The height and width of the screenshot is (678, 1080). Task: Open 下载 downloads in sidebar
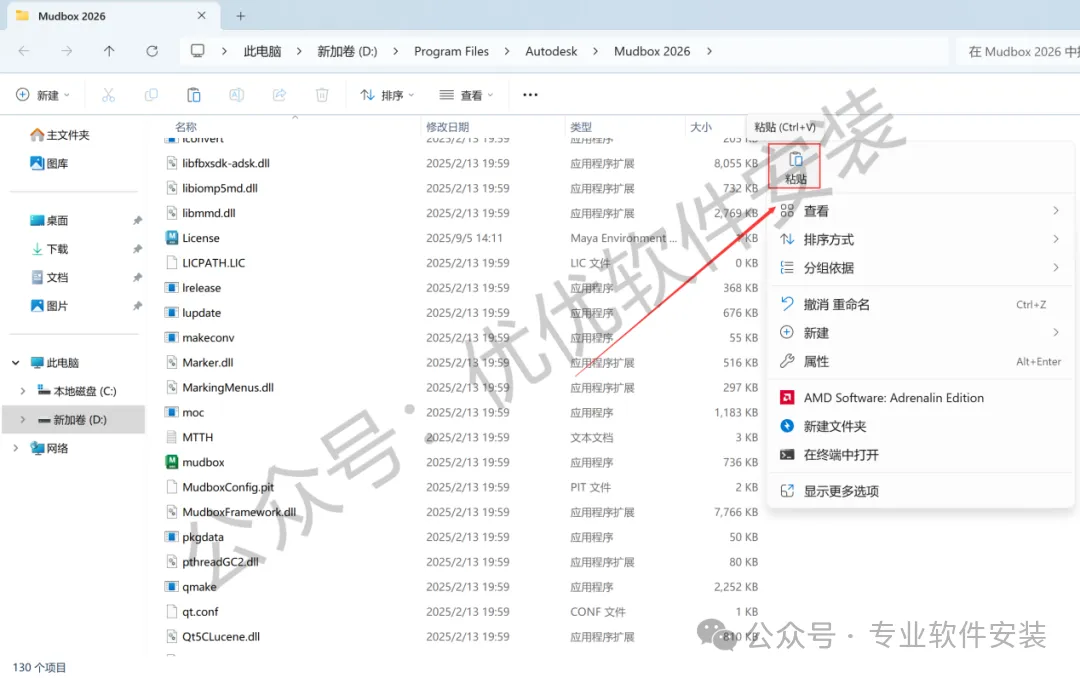pos(49,249)
